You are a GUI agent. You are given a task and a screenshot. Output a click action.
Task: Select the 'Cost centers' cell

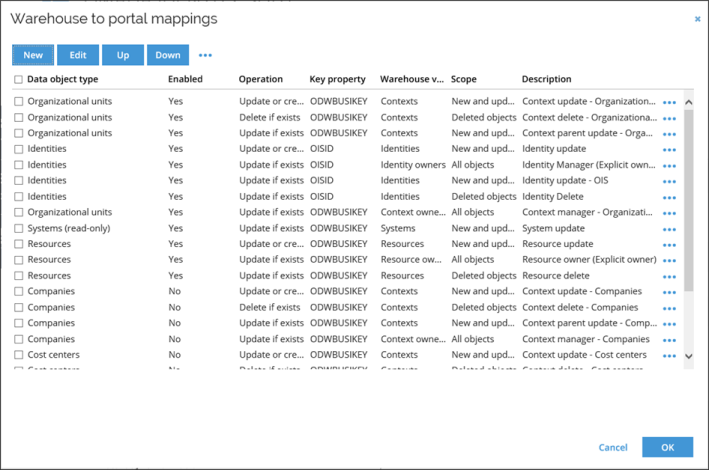point(53,355)
